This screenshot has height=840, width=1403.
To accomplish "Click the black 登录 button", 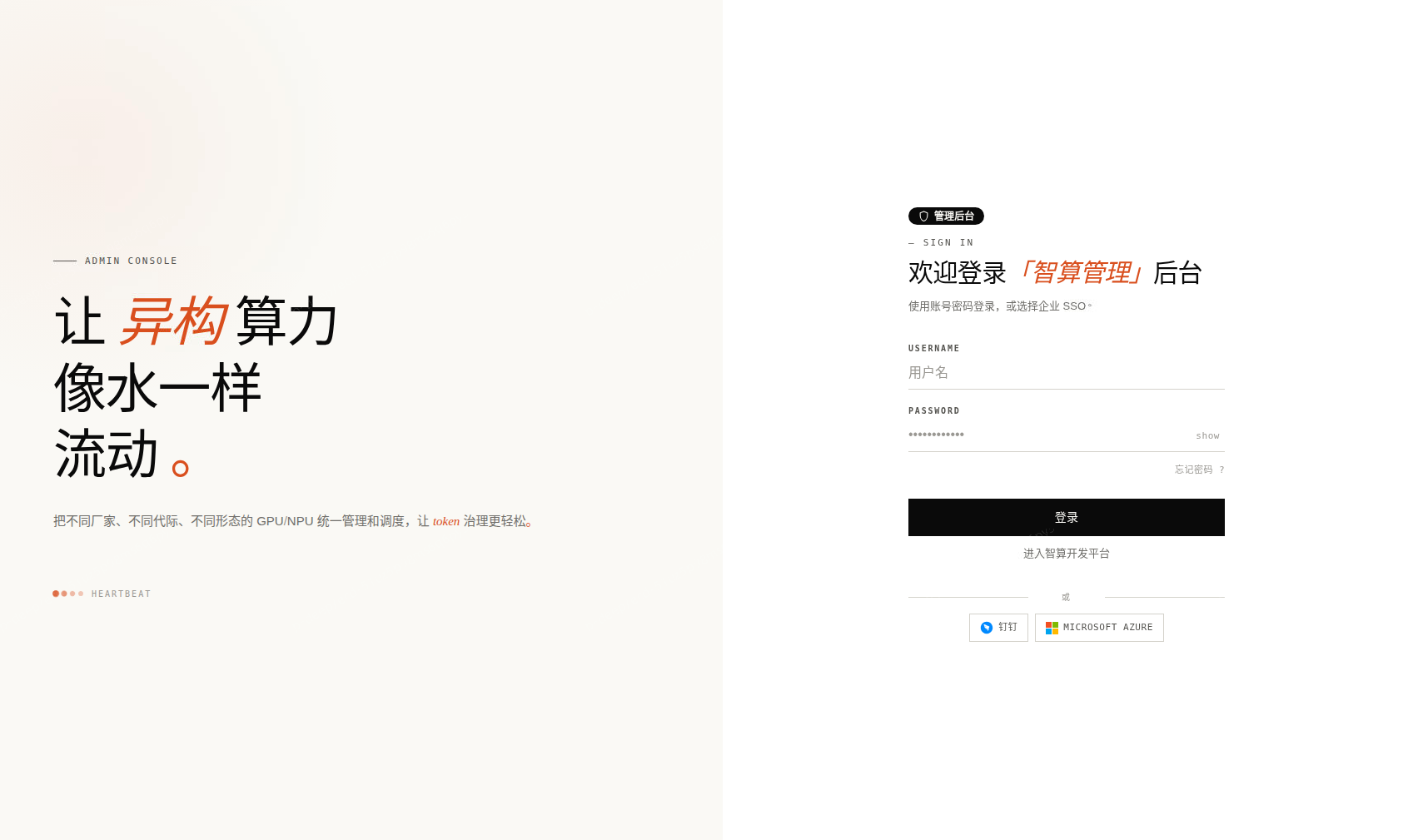I will tap(1066, 517).
